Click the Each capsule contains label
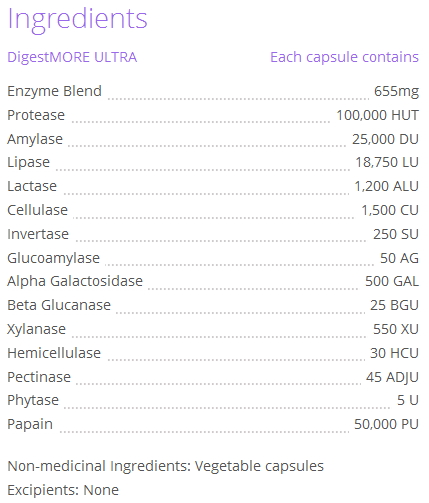 pyautogui.click(x=344, y=57)
